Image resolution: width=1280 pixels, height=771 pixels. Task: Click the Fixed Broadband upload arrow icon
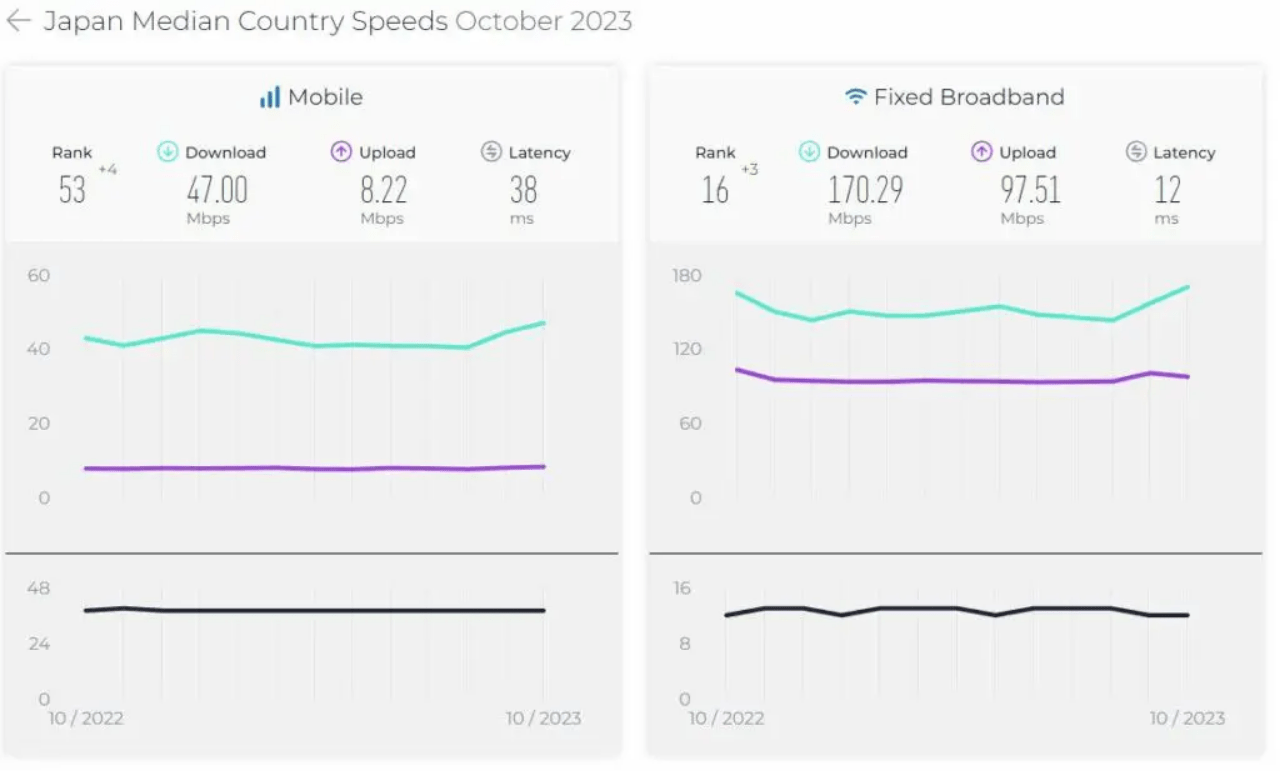982,152
